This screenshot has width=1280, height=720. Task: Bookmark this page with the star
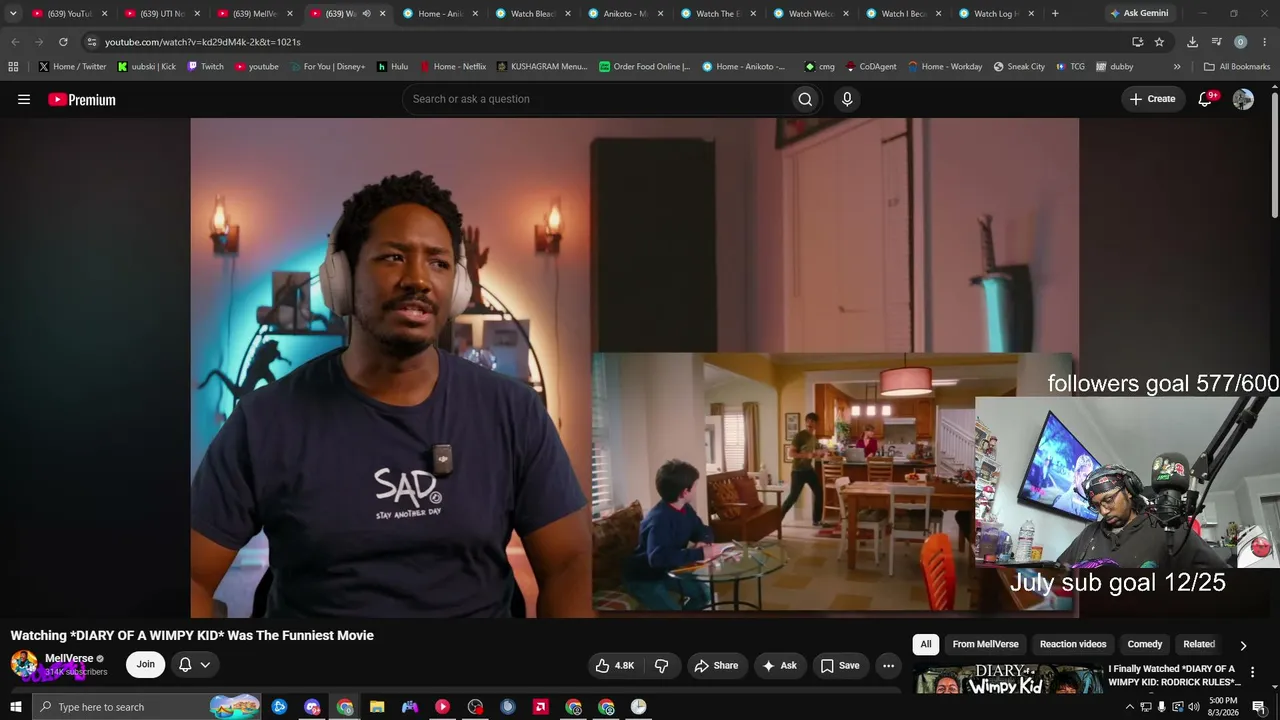(1159, 42)
